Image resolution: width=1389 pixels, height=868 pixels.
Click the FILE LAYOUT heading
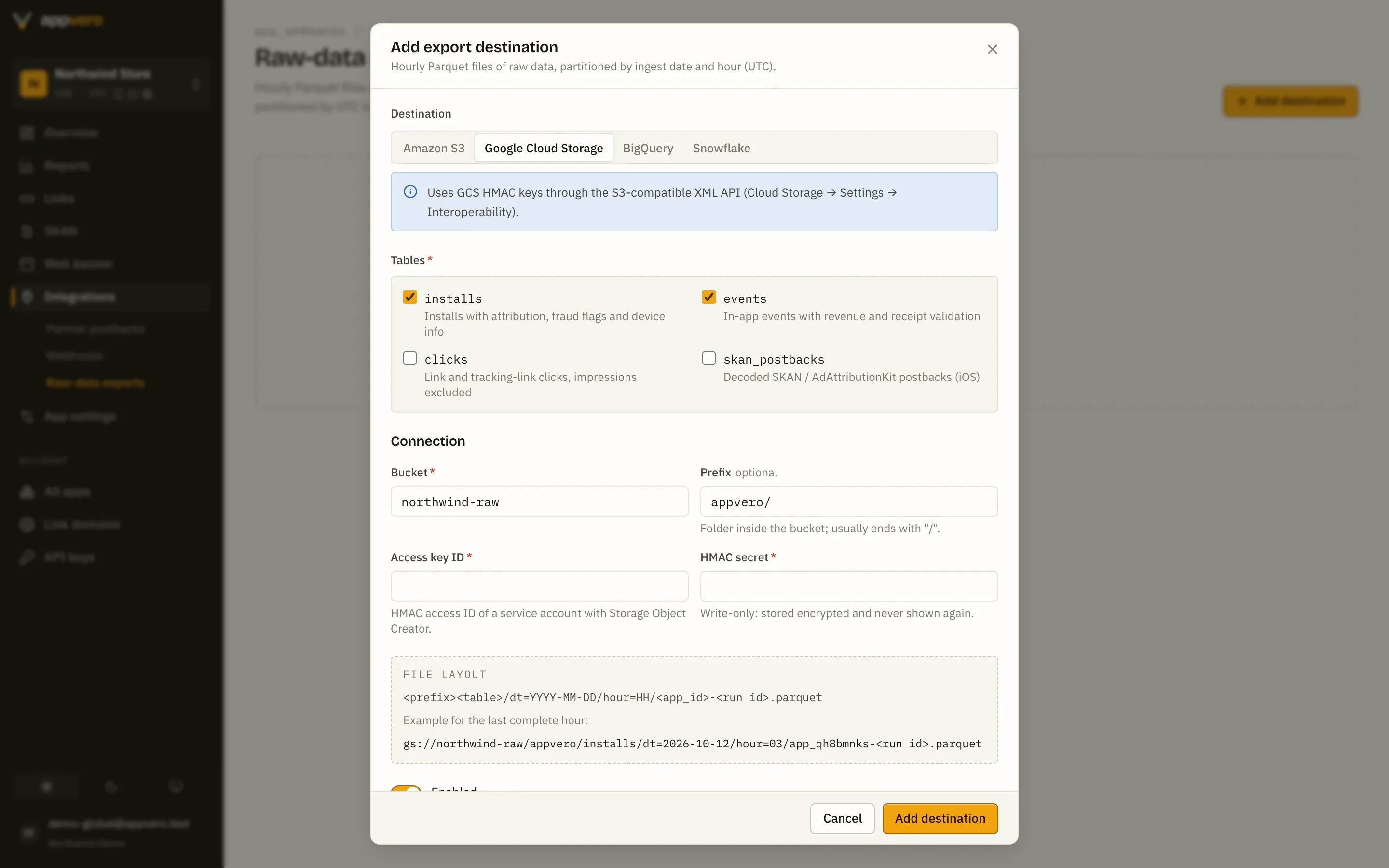click(444, 675)
